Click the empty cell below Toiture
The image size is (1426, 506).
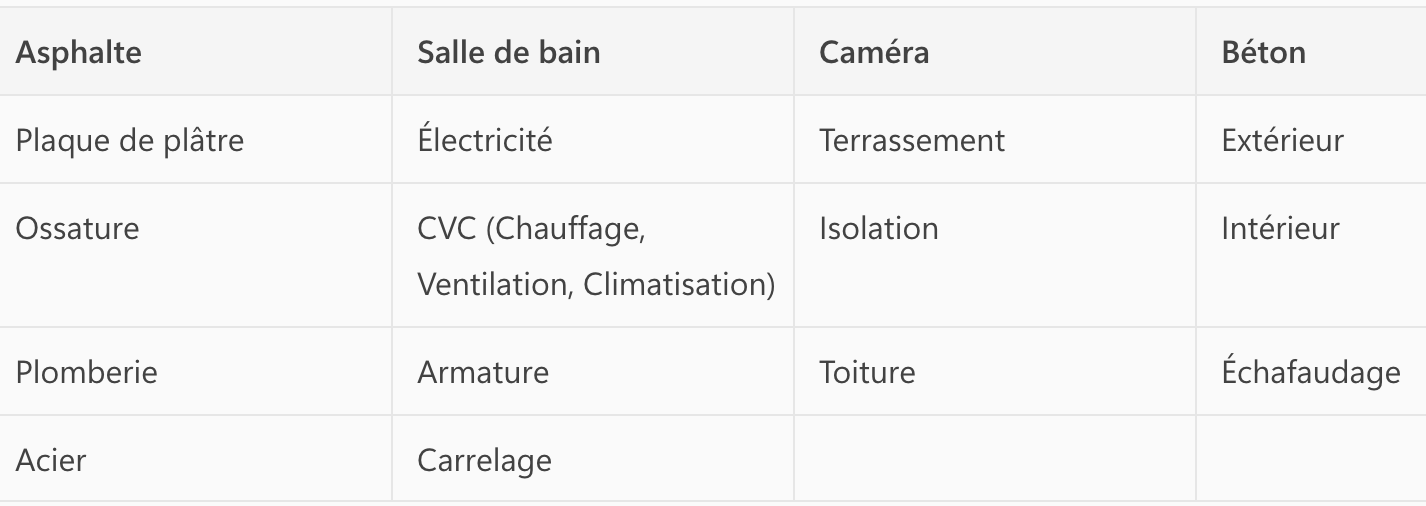(x=994, y=459)
